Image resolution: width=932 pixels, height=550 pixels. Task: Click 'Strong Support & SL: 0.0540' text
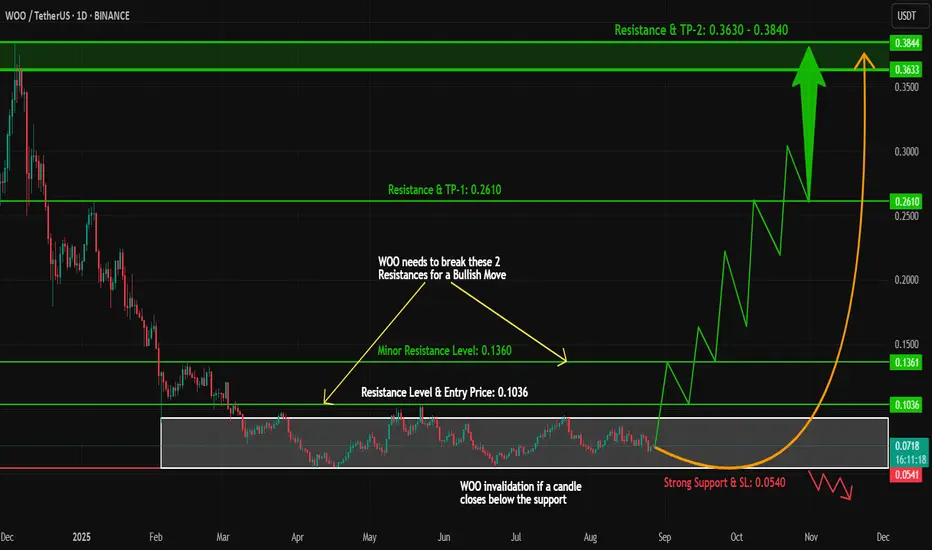click(x=724, y=483)
